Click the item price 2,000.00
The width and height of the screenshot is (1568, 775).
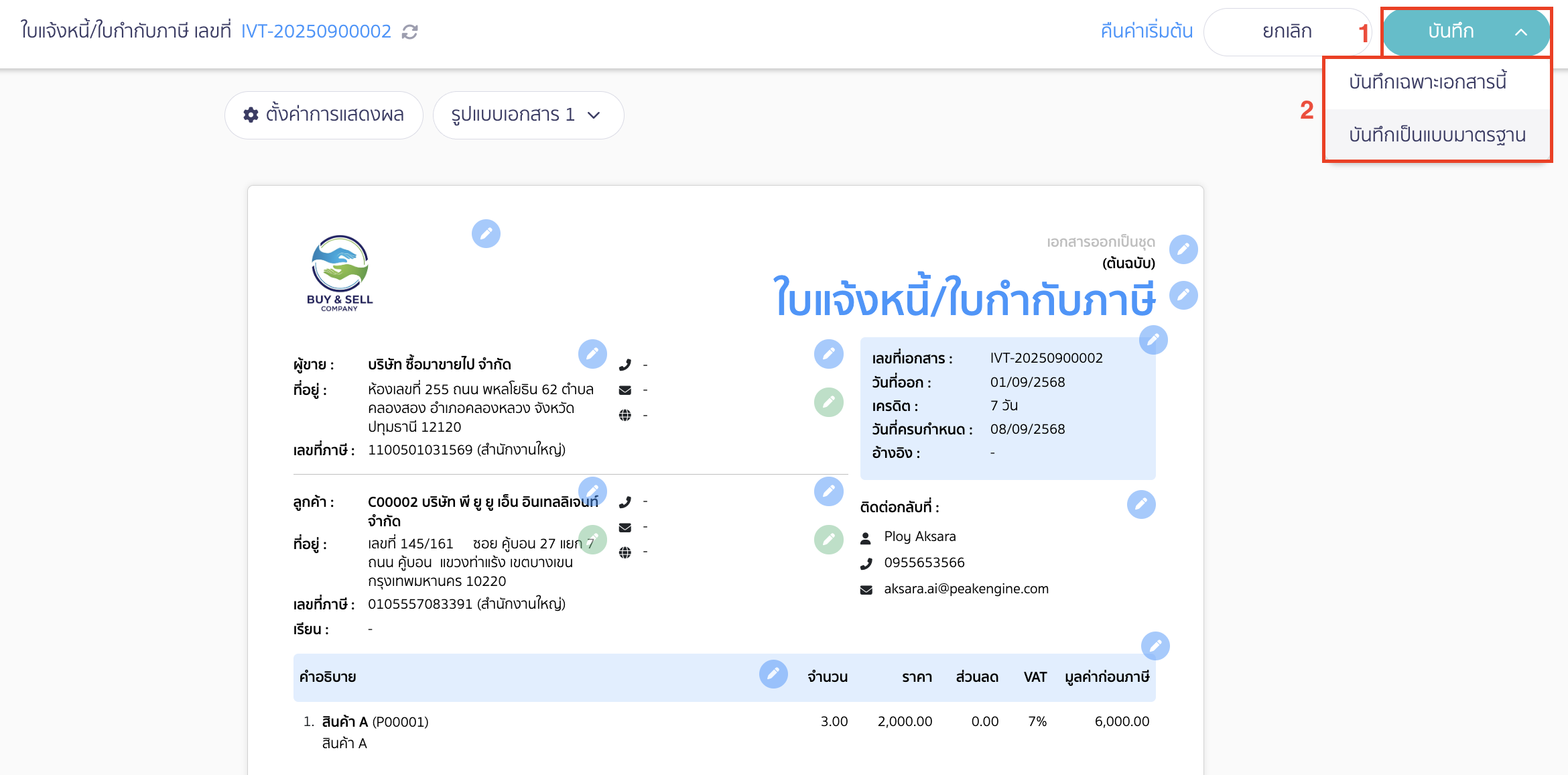click(x=905, y=722)
